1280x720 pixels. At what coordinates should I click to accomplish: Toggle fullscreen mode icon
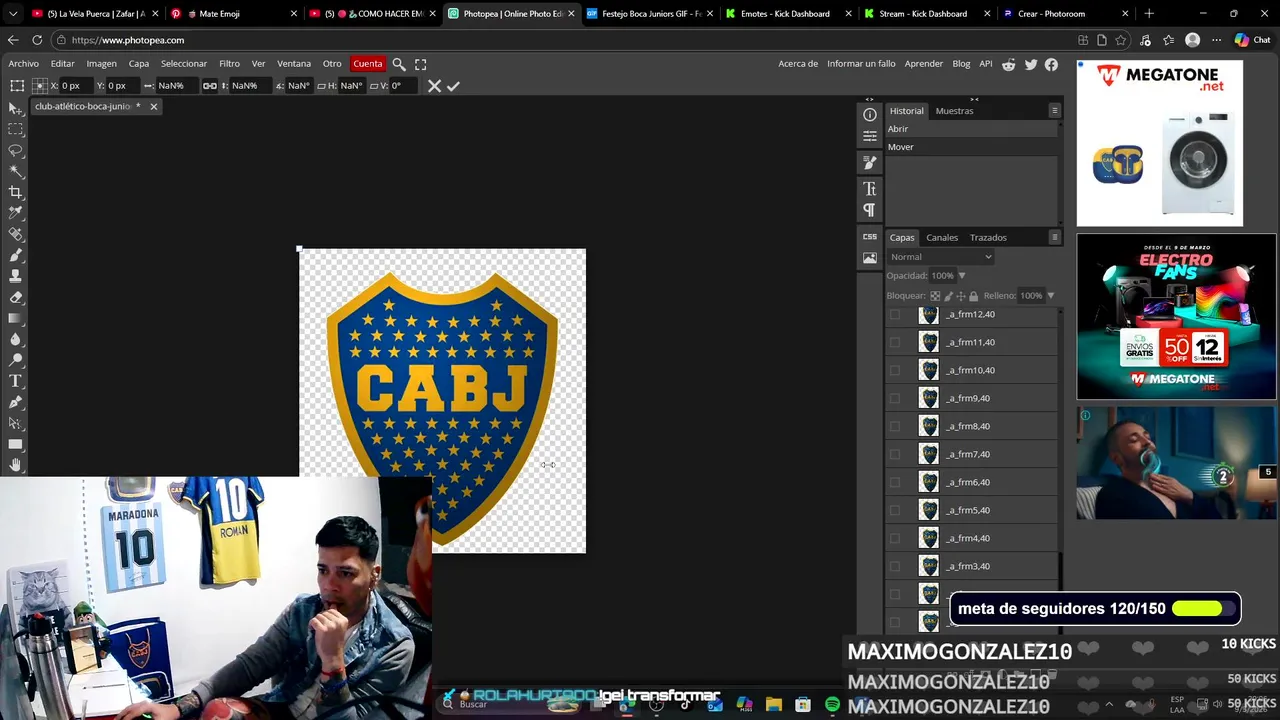(421, 64)
